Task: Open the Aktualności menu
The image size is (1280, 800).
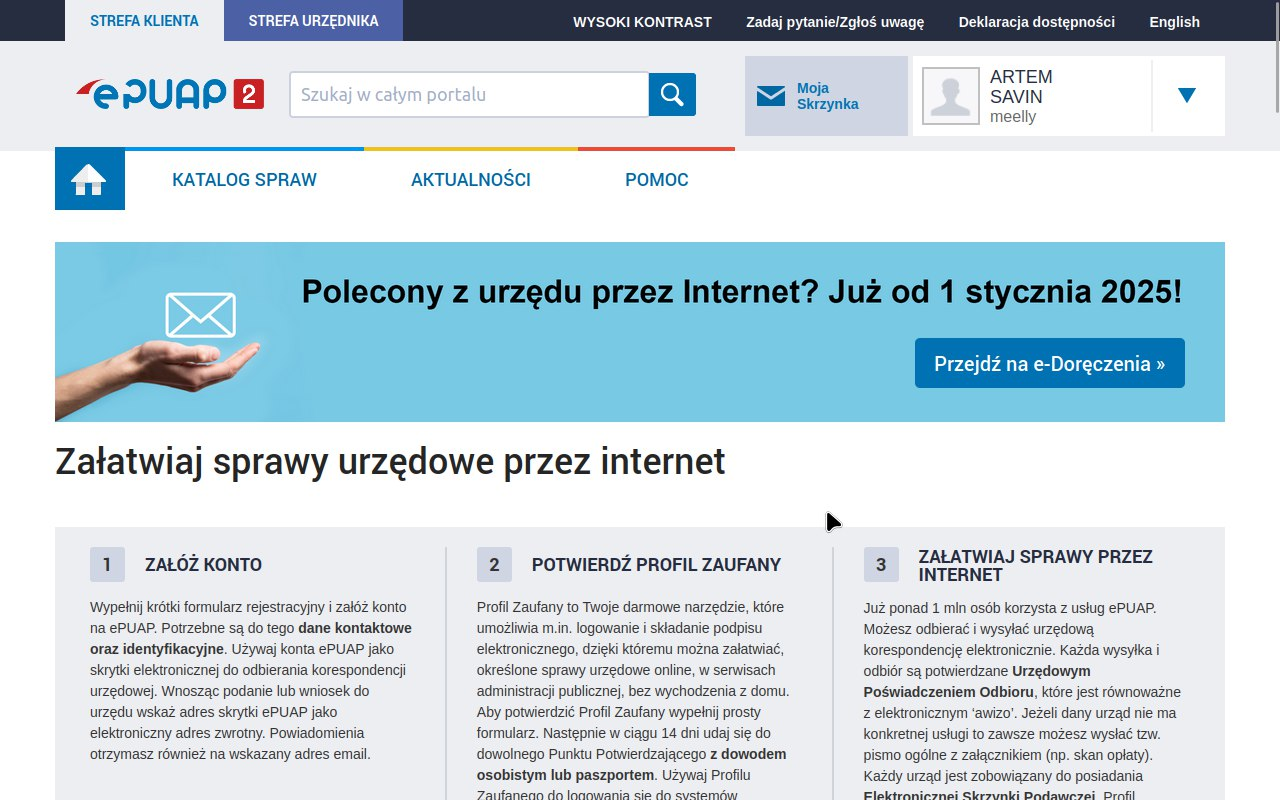Action: (x=471, y=180)
